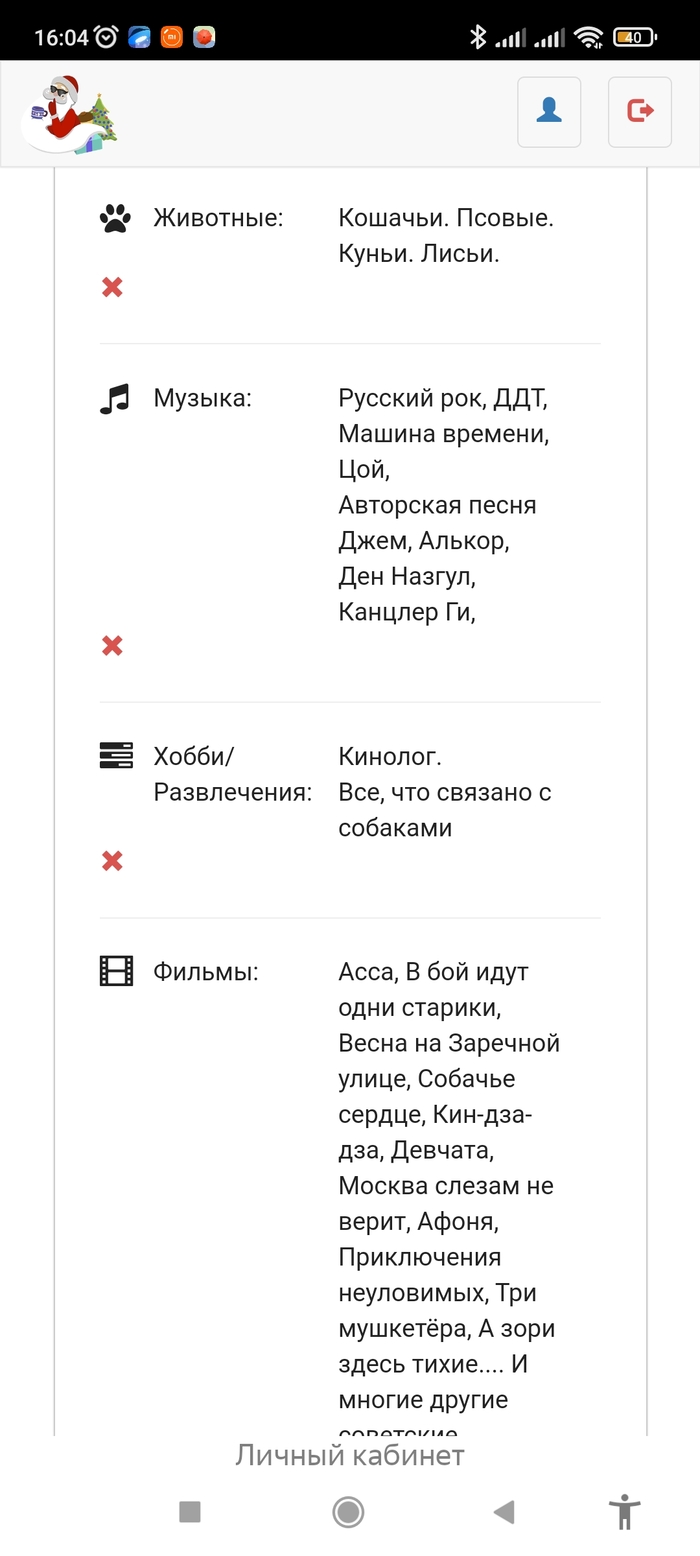Tap the hobbies list icon
The image size is (700, 1556).
[116, 756]
